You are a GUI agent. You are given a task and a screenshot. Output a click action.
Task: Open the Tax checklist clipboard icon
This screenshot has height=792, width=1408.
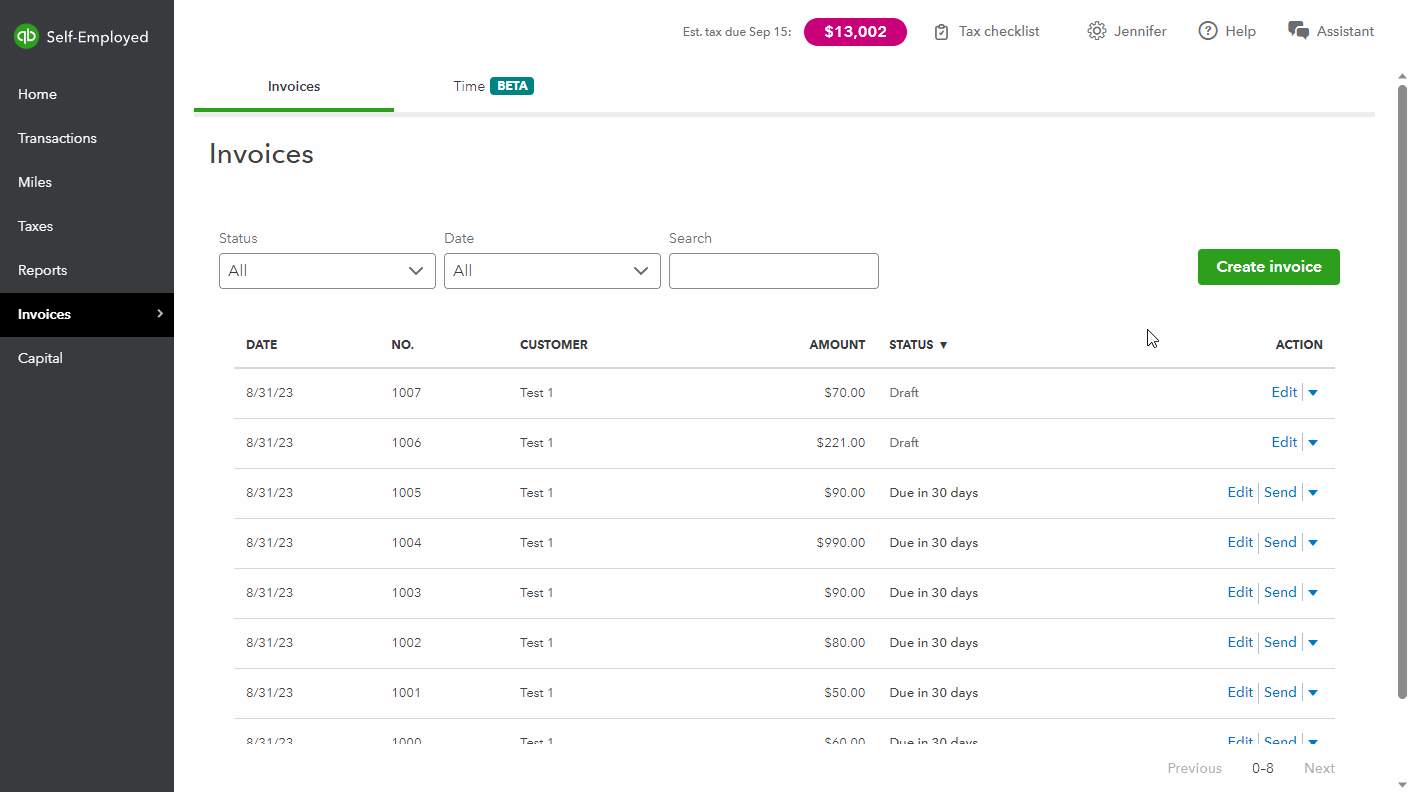[941, 32]
